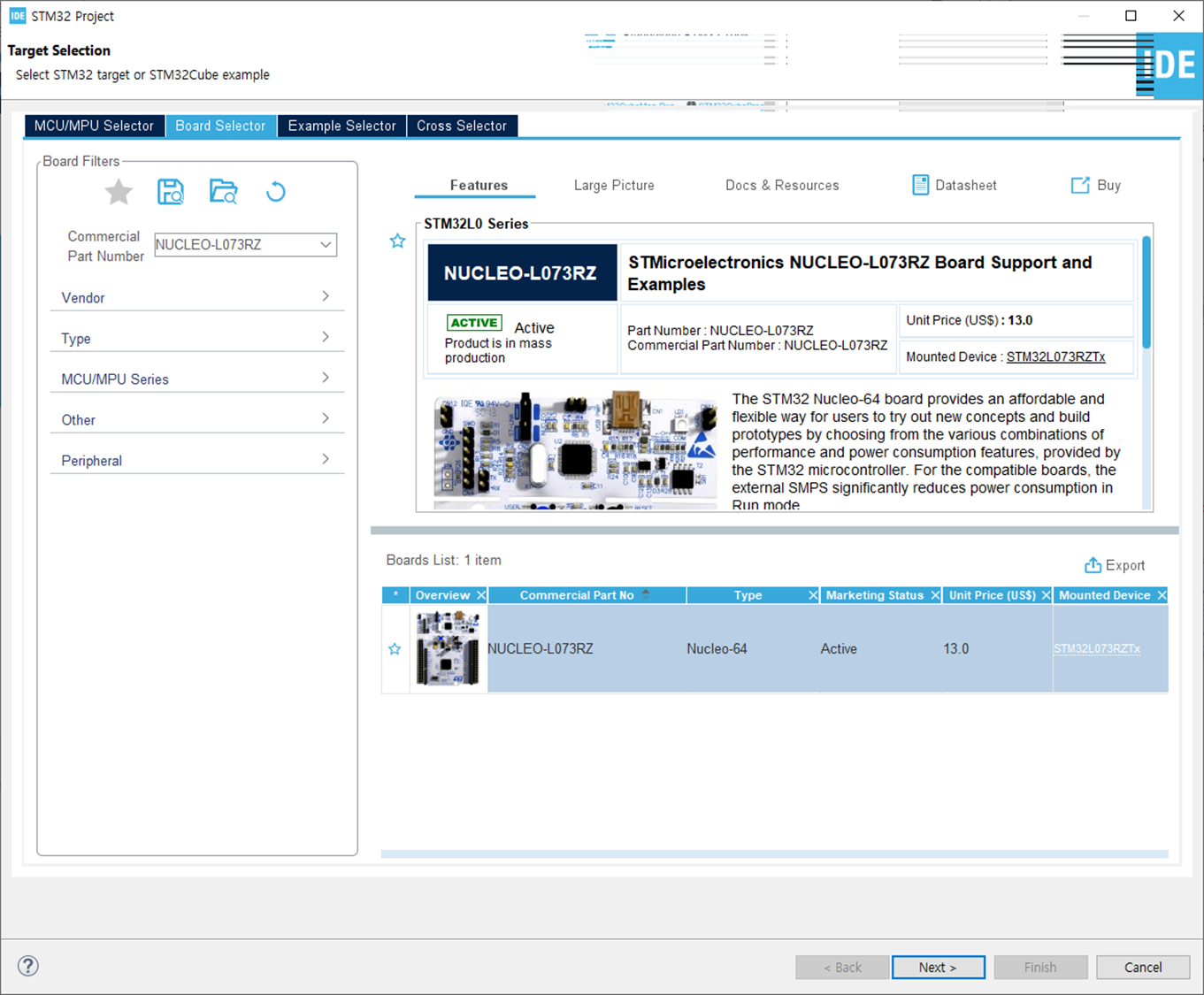Click the Next button

pos(939,968)
